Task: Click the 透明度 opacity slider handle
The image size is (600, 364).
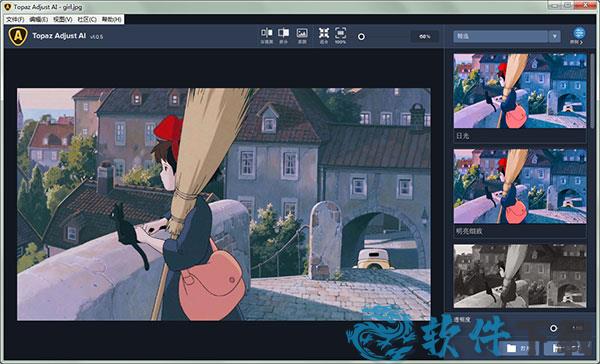Action: (x=553, y=328)
